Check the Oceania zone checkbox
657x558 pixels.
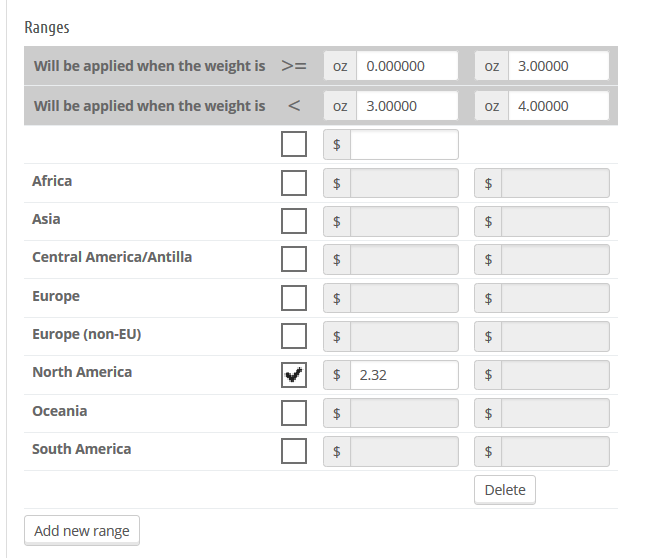coord(294,413)
